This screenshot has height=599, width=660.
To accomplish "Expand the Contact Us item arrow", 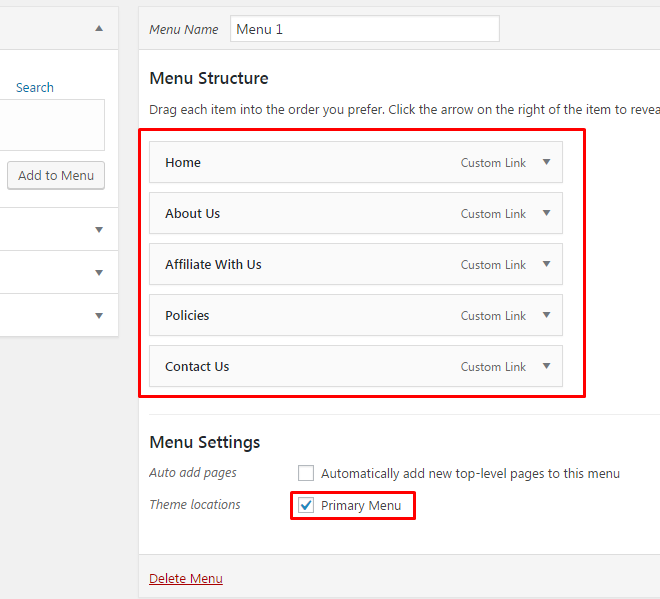I will tap(546, 366).
